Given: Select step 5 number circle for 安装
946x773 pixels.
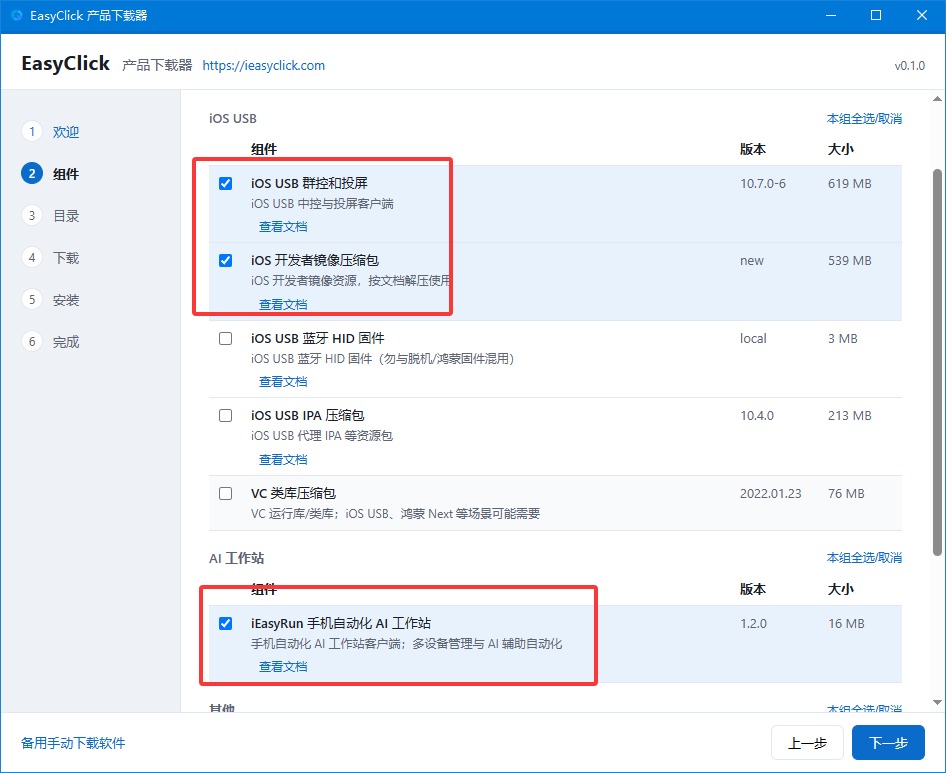Looking at the screenshot, I should [32, 299].
